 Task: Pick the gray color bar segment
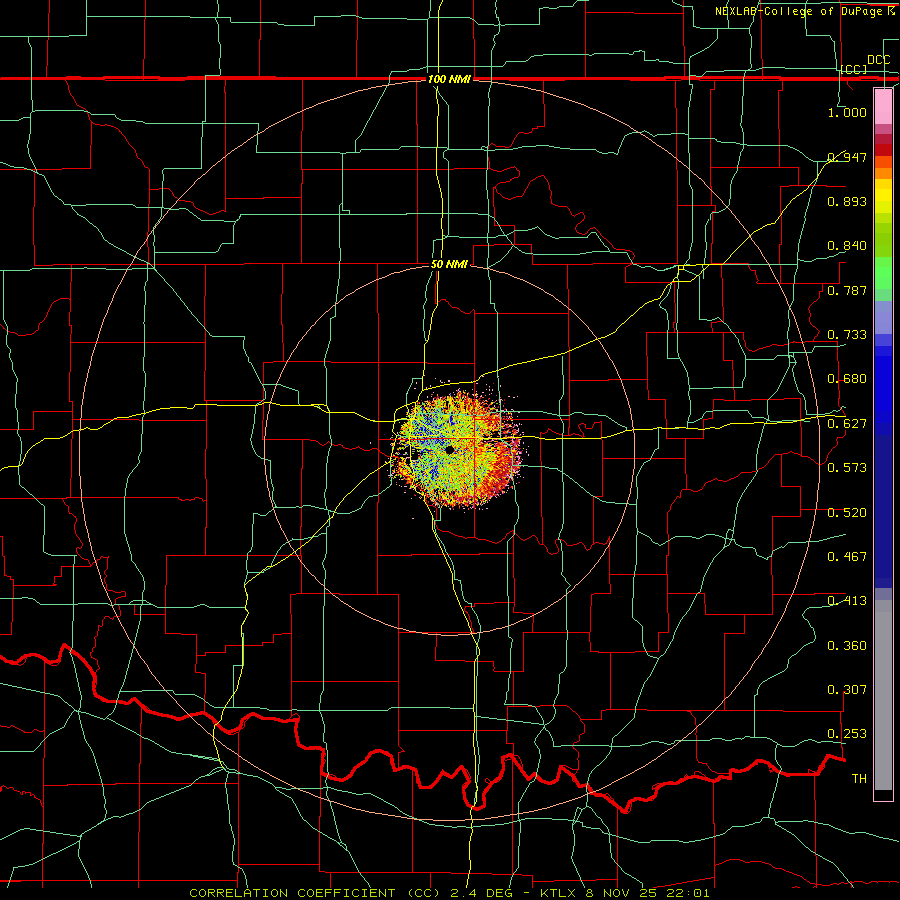(x=883, y=695)
